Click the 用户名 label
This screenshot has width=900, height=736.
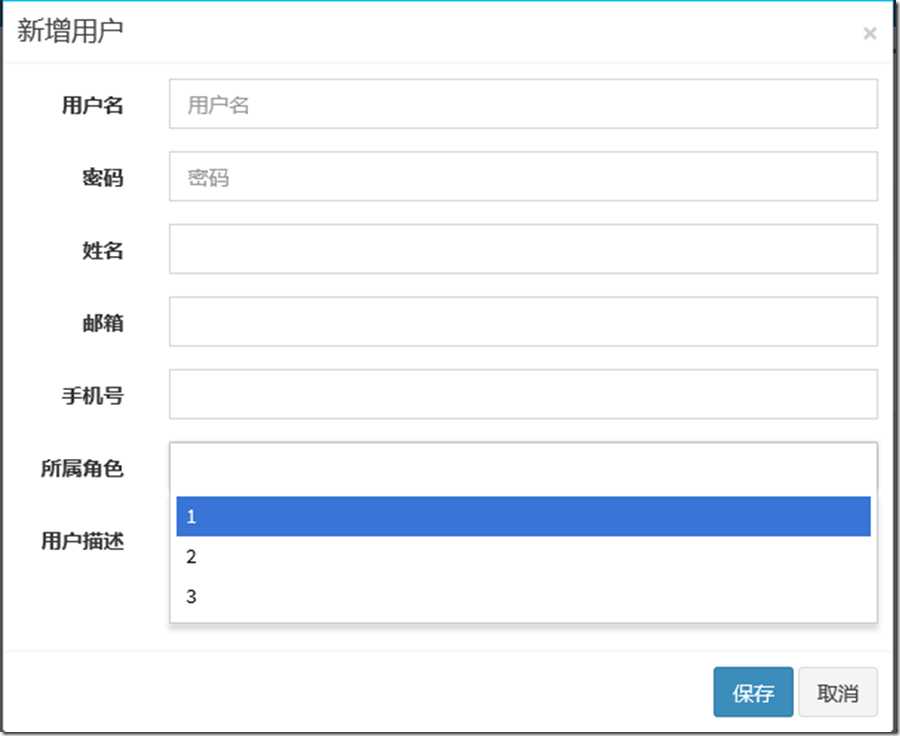[92, 105]
